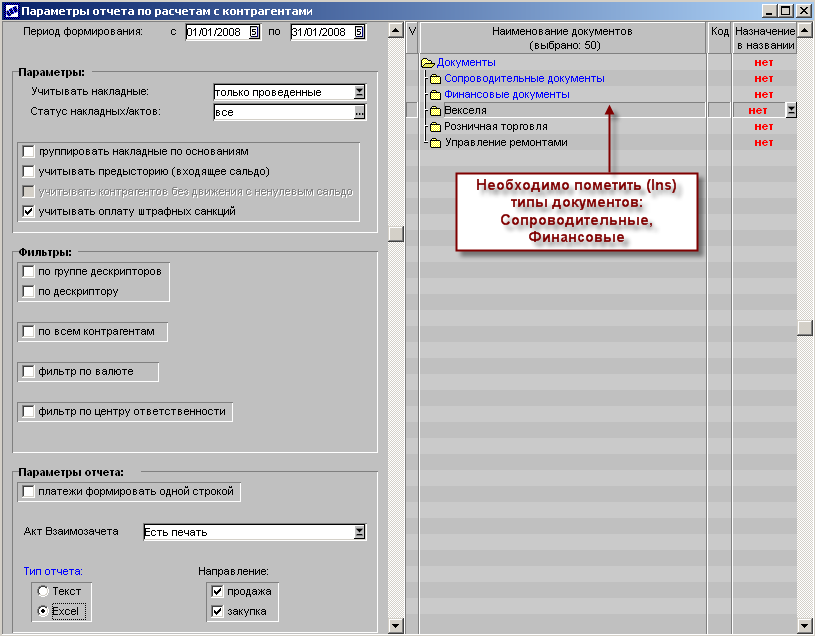Open calendar picker for end date 31/01/2008
The image size is (815, 636).
click(359, 32)
